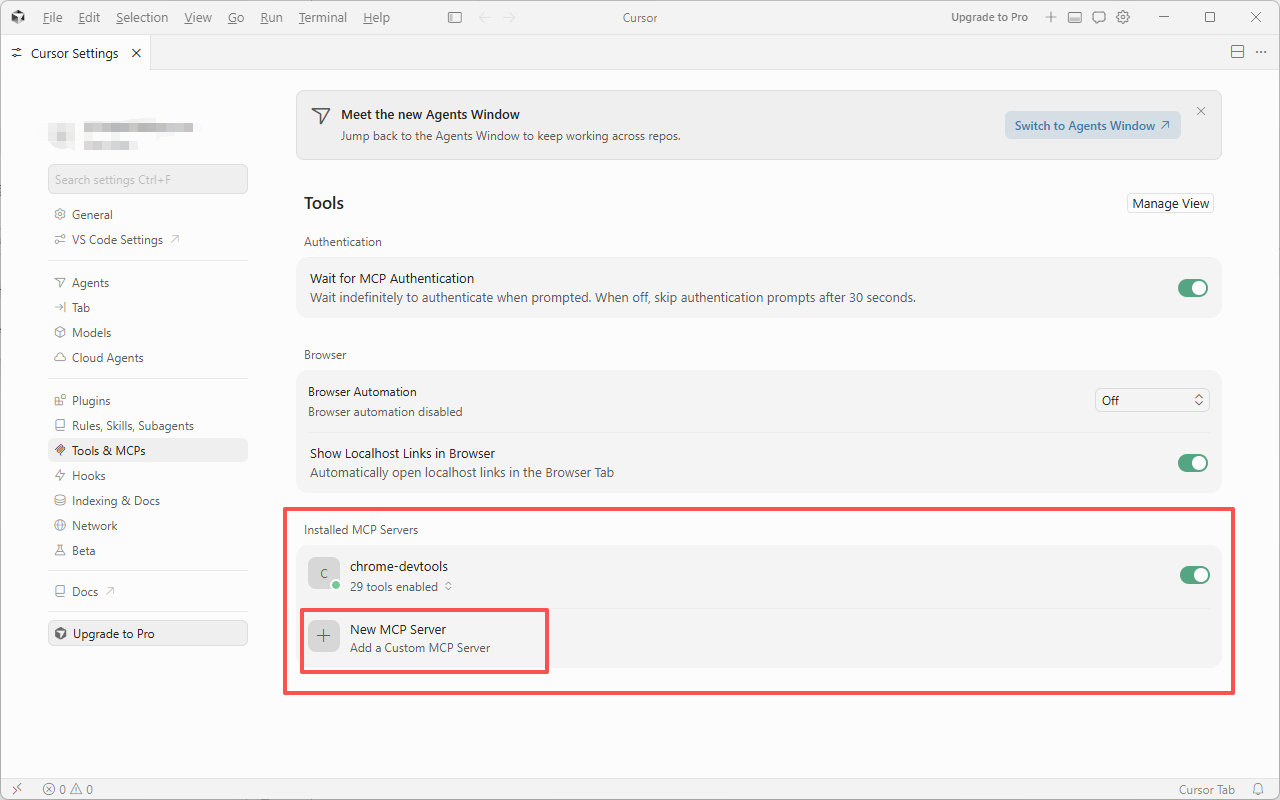Click Upgrade to Pro in title bar
Image resolution: width=1280 pixels, height=800 pixels.
click(990, 17)
